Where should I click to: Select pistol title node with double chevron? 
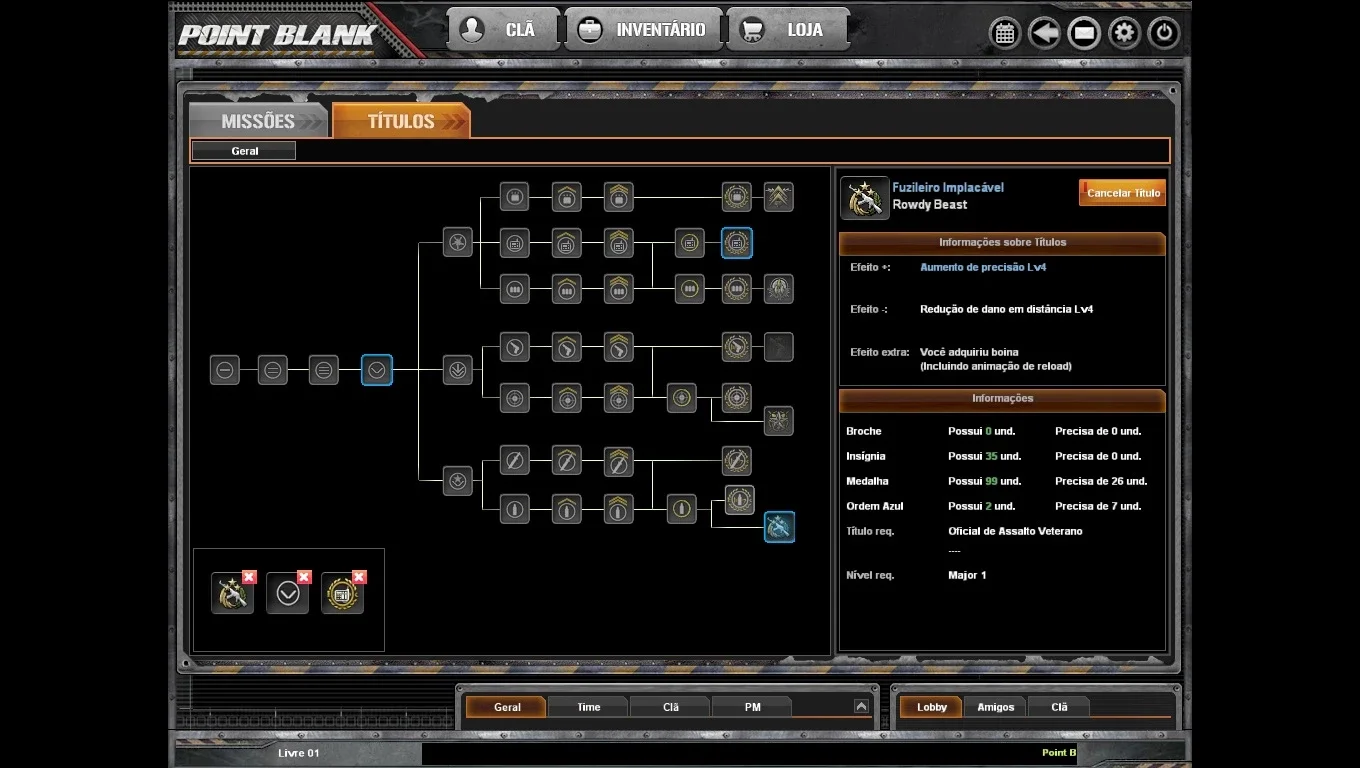[619, 347]
